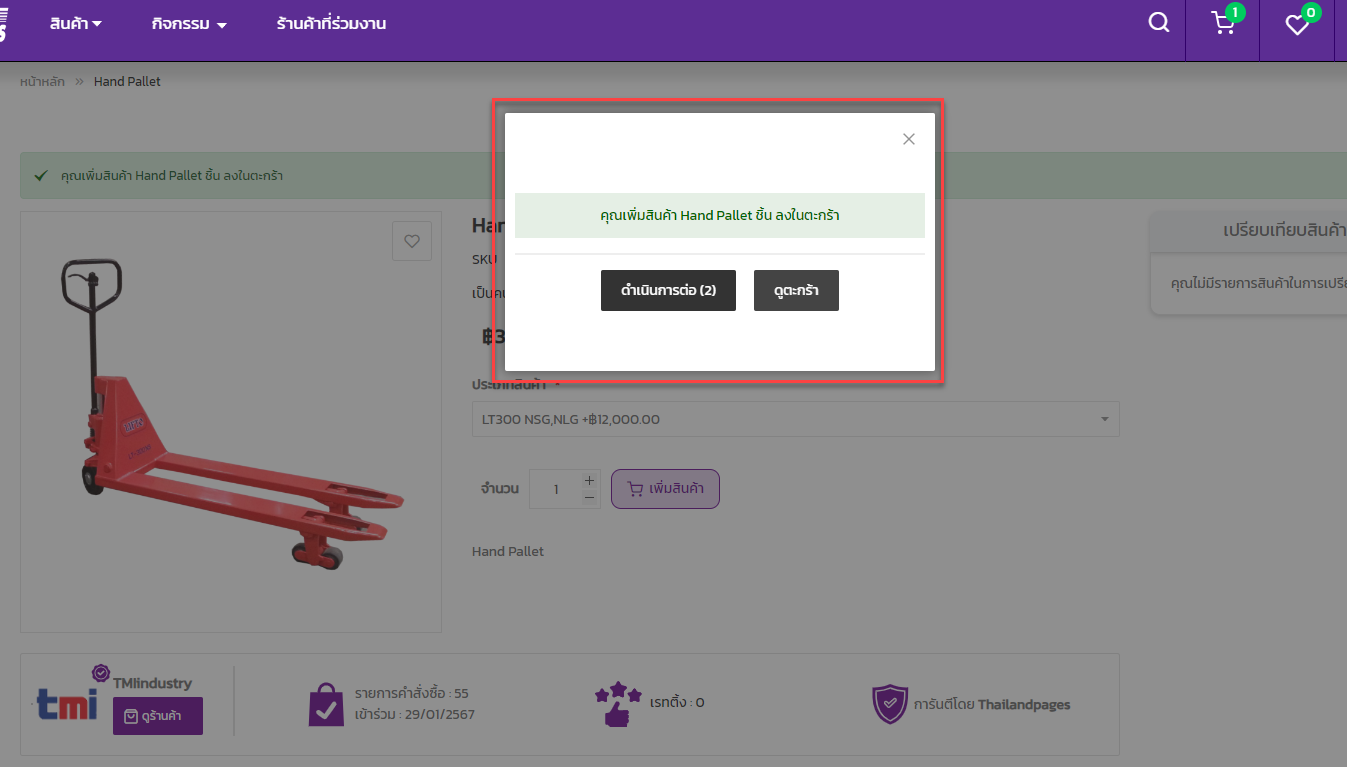This screenshot has width=1347, height=767.
Task: Open the shopping cart icon in header
Action: [1223, 23]
